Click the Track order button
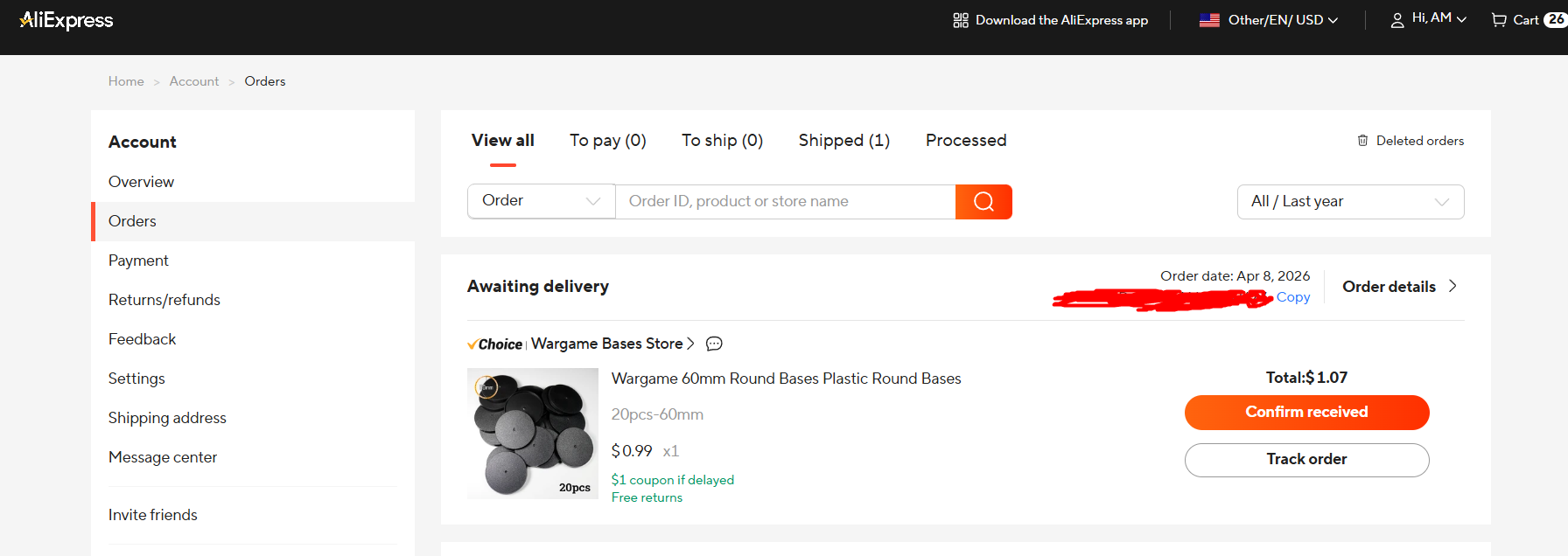This screenshot has height=556, width=1568. click(1306, 460)
